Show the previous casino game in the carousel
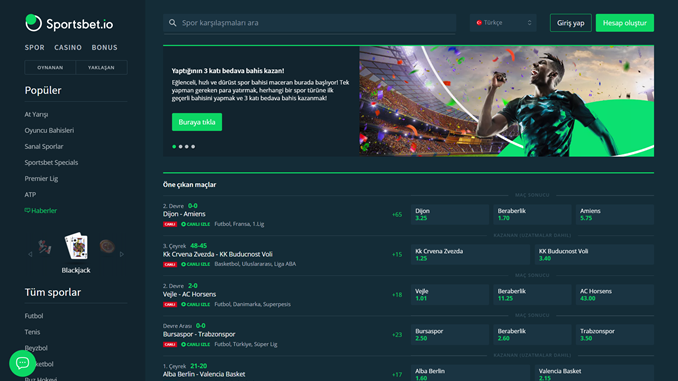Image resolution: width=678 pixels, height=381 pixels. coord(30,254)
